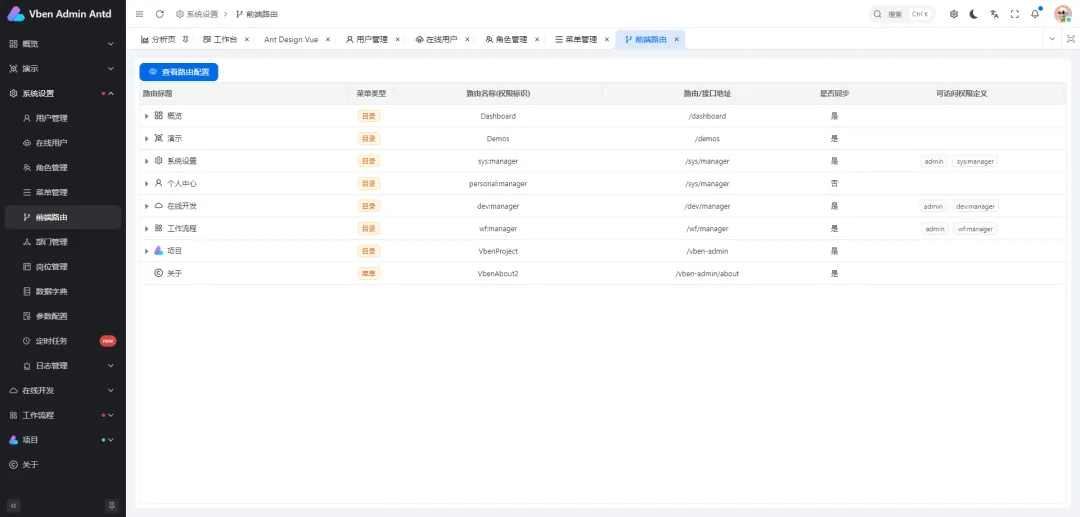This screenshot has height=517, width=1080.
Task: Open 参数配置 in the sidebar
Action: tap(63, 317)
